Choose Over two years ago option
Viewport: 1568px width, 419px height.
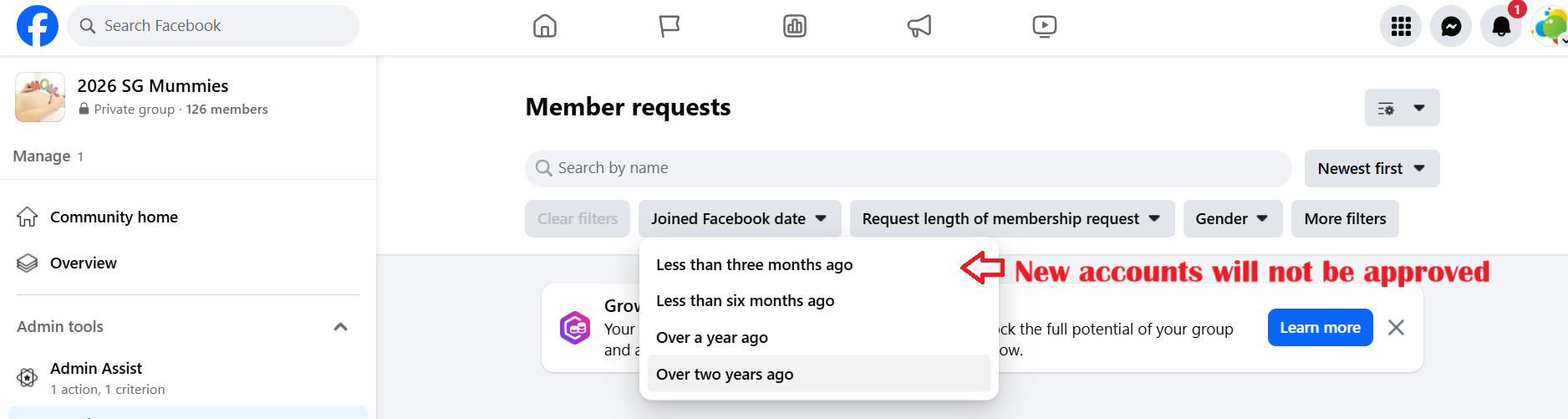tap(725, 375)
